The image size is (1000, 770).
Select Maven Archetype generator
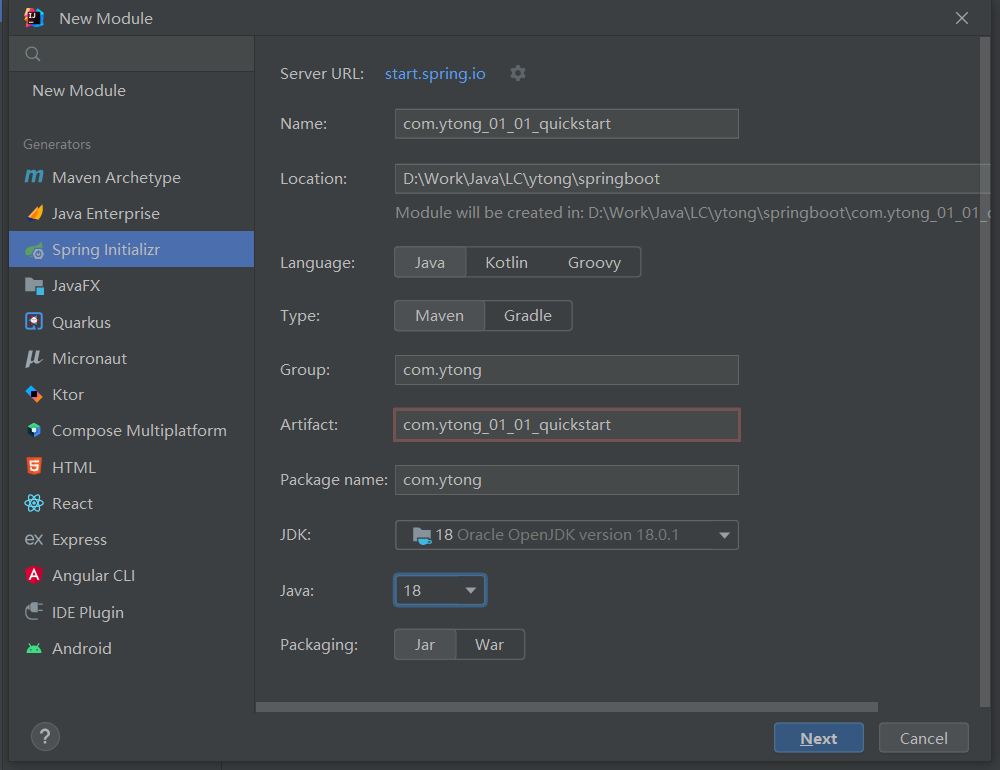coord(131,177)
